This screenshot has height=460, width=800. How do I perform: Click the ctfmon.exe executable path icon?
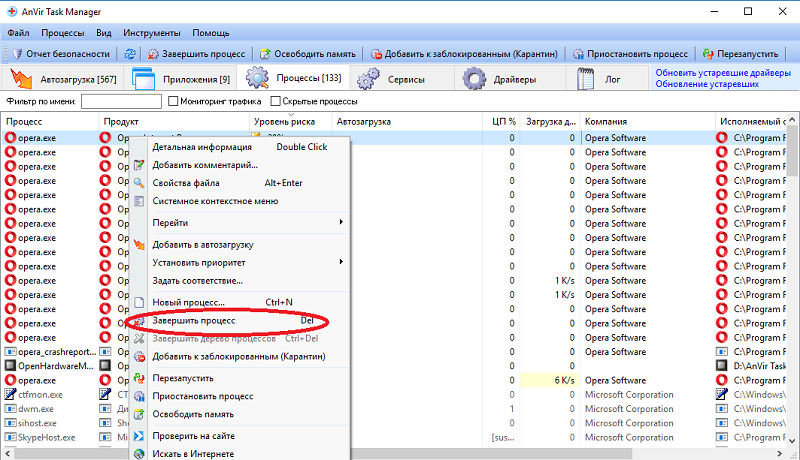coord(721,394)
